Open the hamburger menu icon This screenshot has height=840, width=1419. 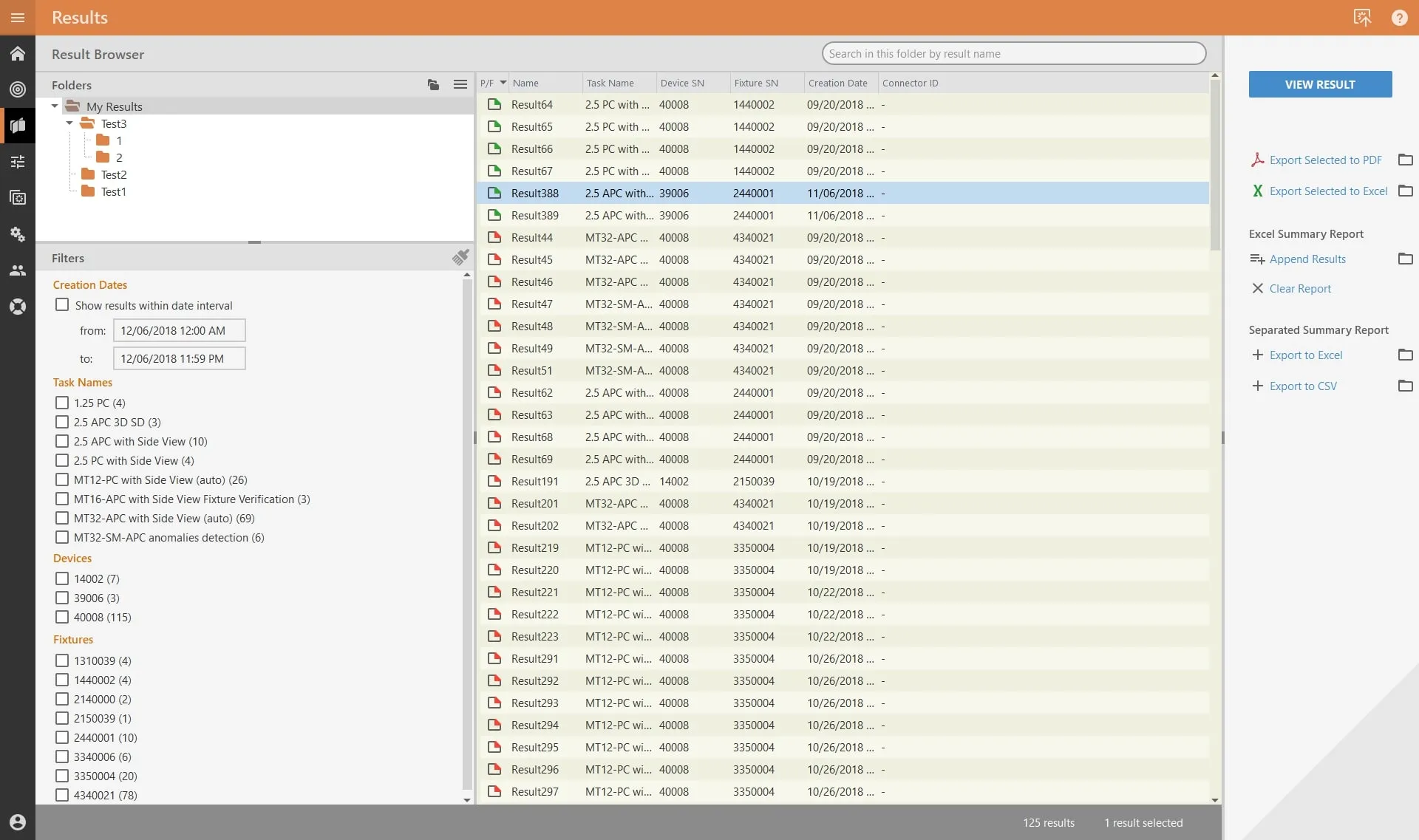(18, 18)
